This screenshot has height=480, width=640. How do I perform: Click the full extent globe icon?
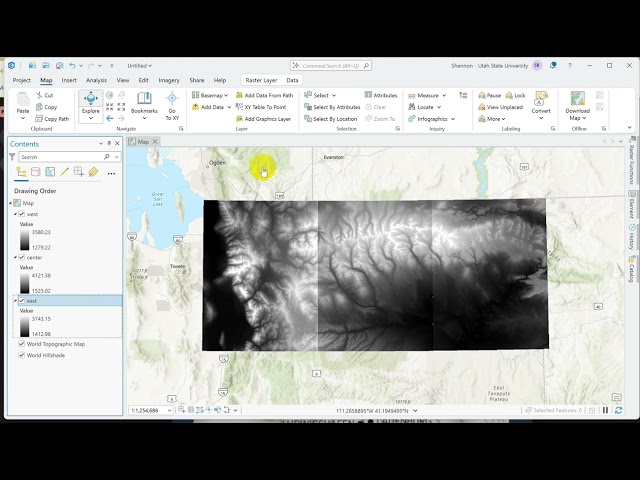[109, 95]
